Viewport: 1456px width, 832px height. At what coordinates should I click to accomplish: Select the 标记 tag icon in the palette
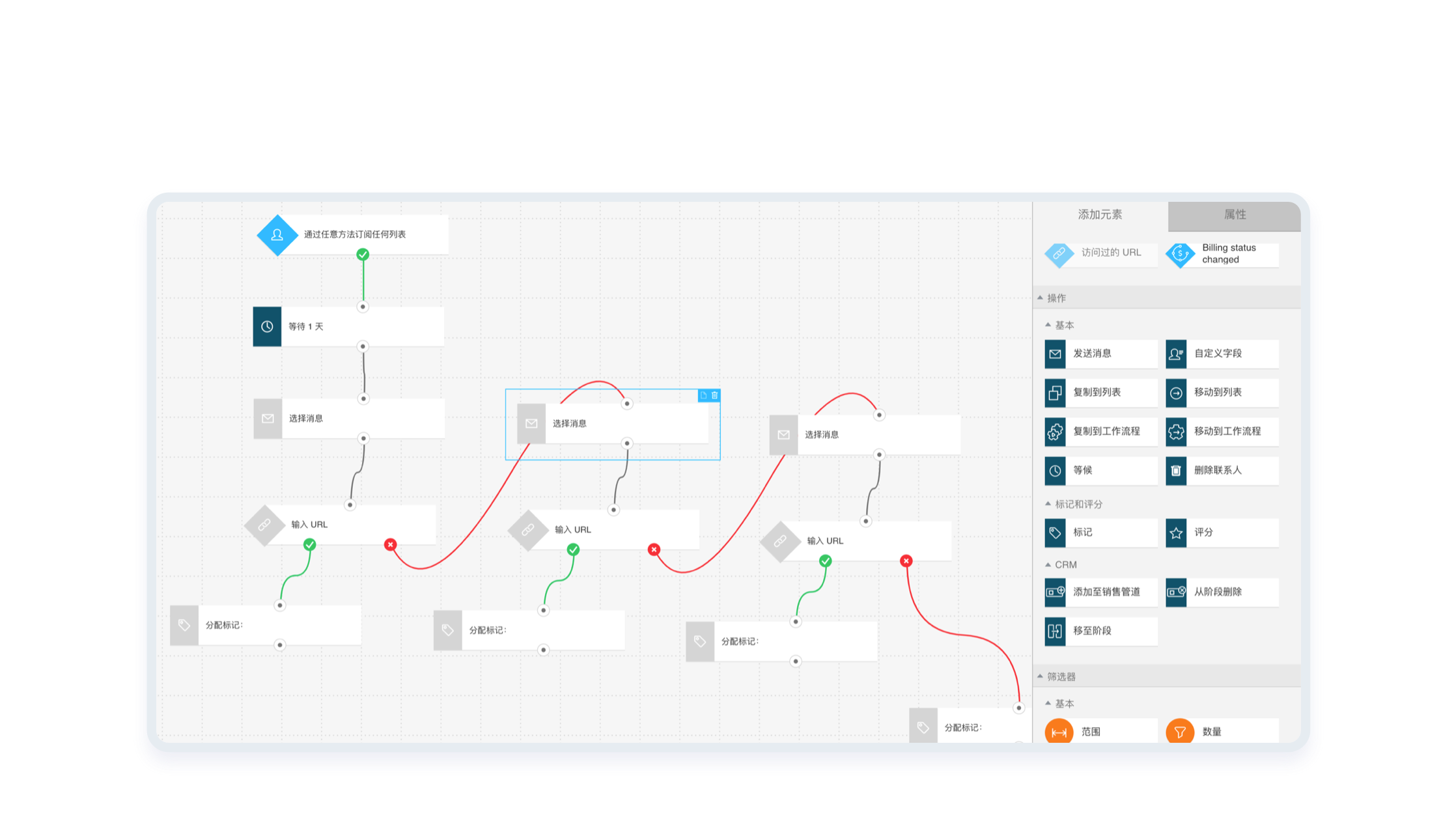coord(1055,533)
